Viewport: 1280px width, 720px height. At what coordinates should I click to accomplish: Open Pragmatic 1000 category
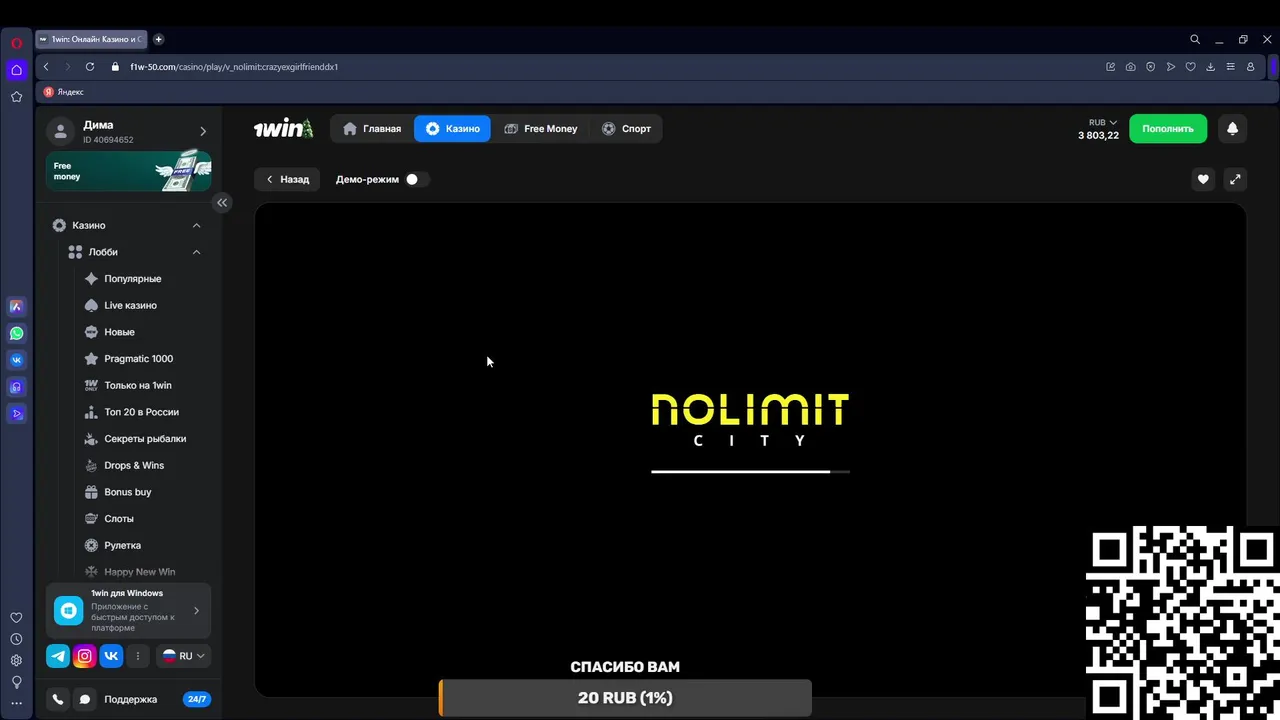pos(138,358)
